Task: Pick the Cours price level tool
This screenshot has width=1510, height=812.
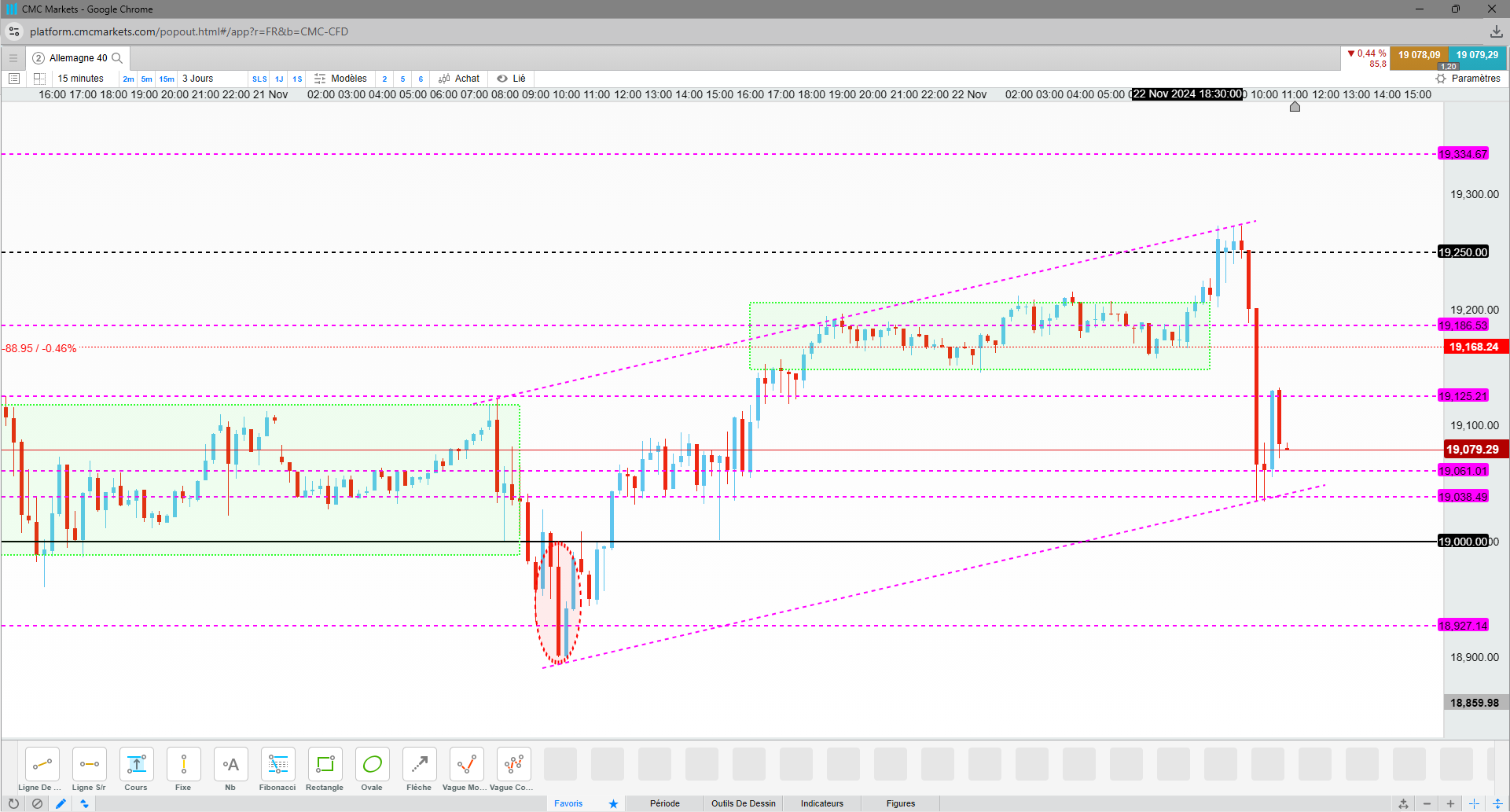Action: pyautogui.click(x=137, y=765)
